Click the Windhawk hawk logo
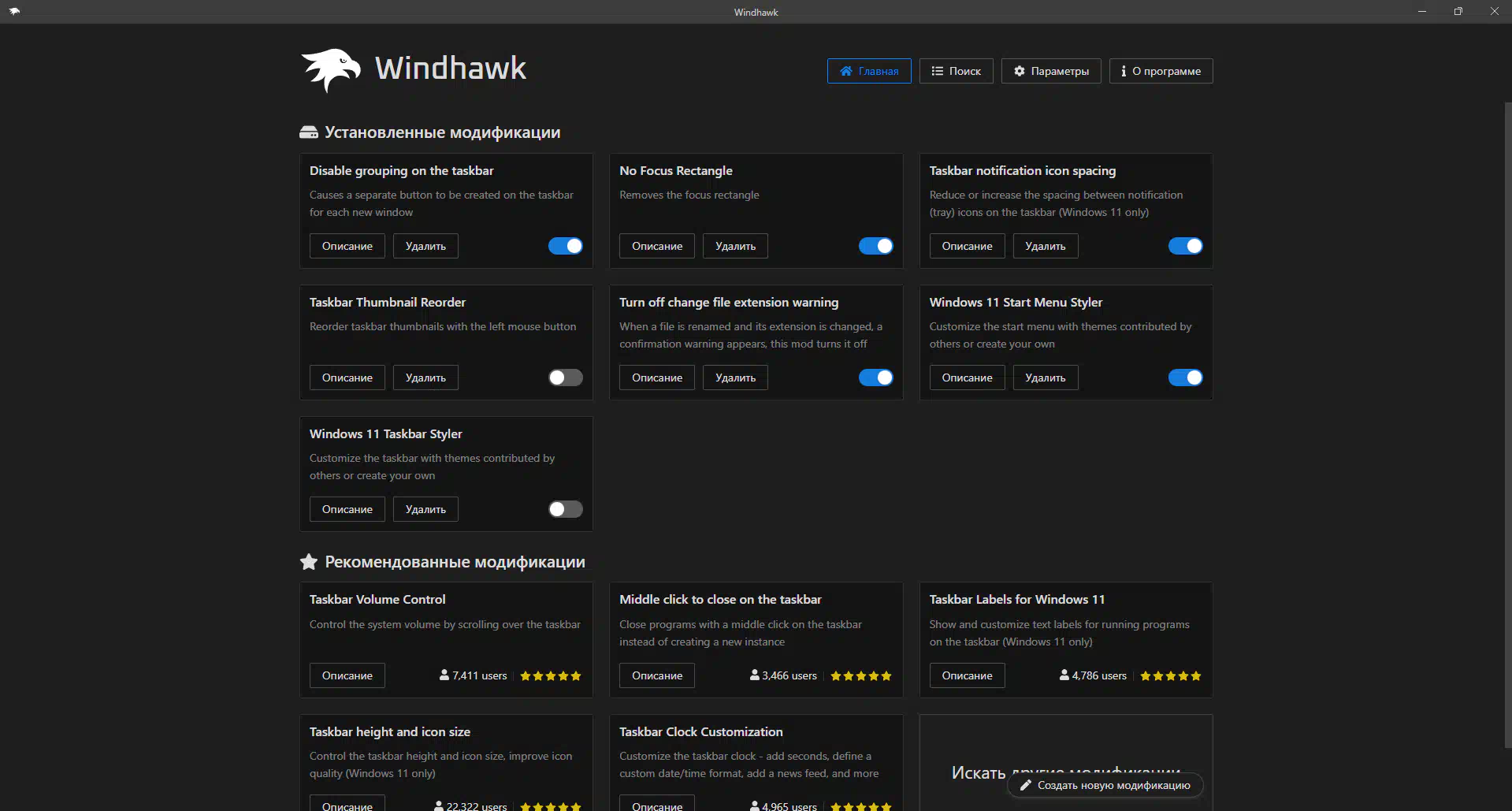 coord(331,70)
